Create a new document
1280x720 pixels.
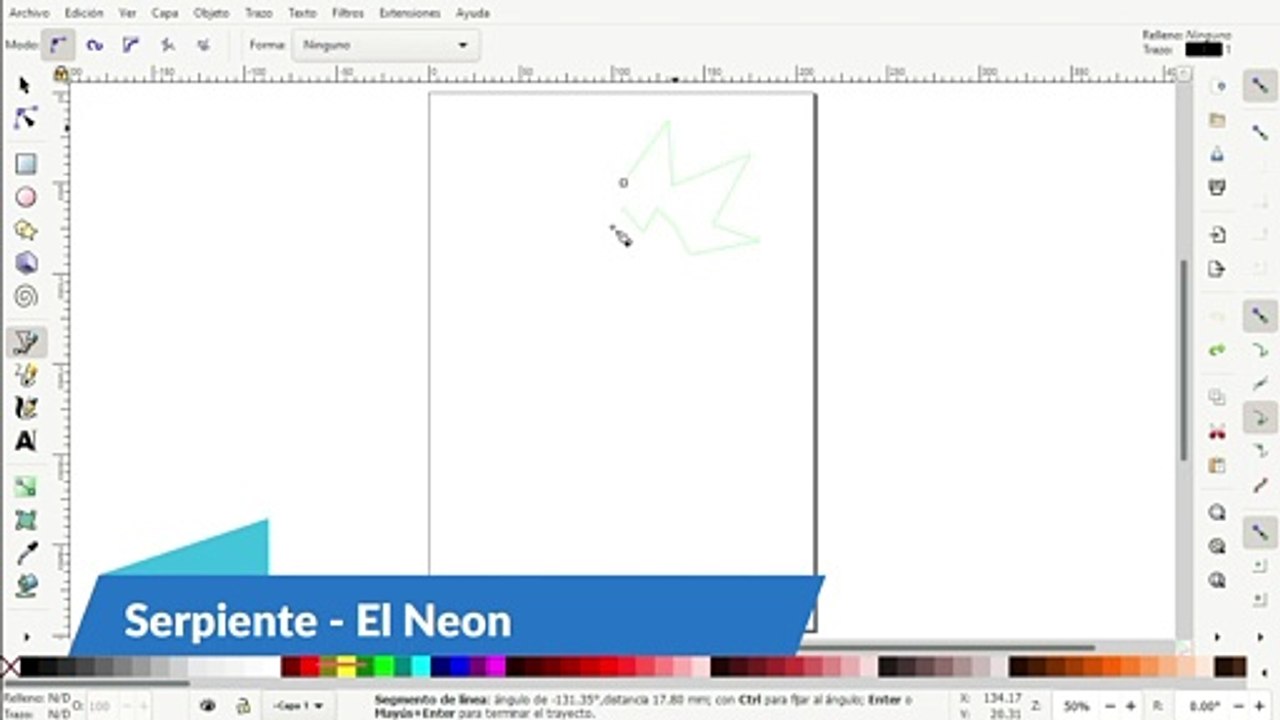[1217, 87]
